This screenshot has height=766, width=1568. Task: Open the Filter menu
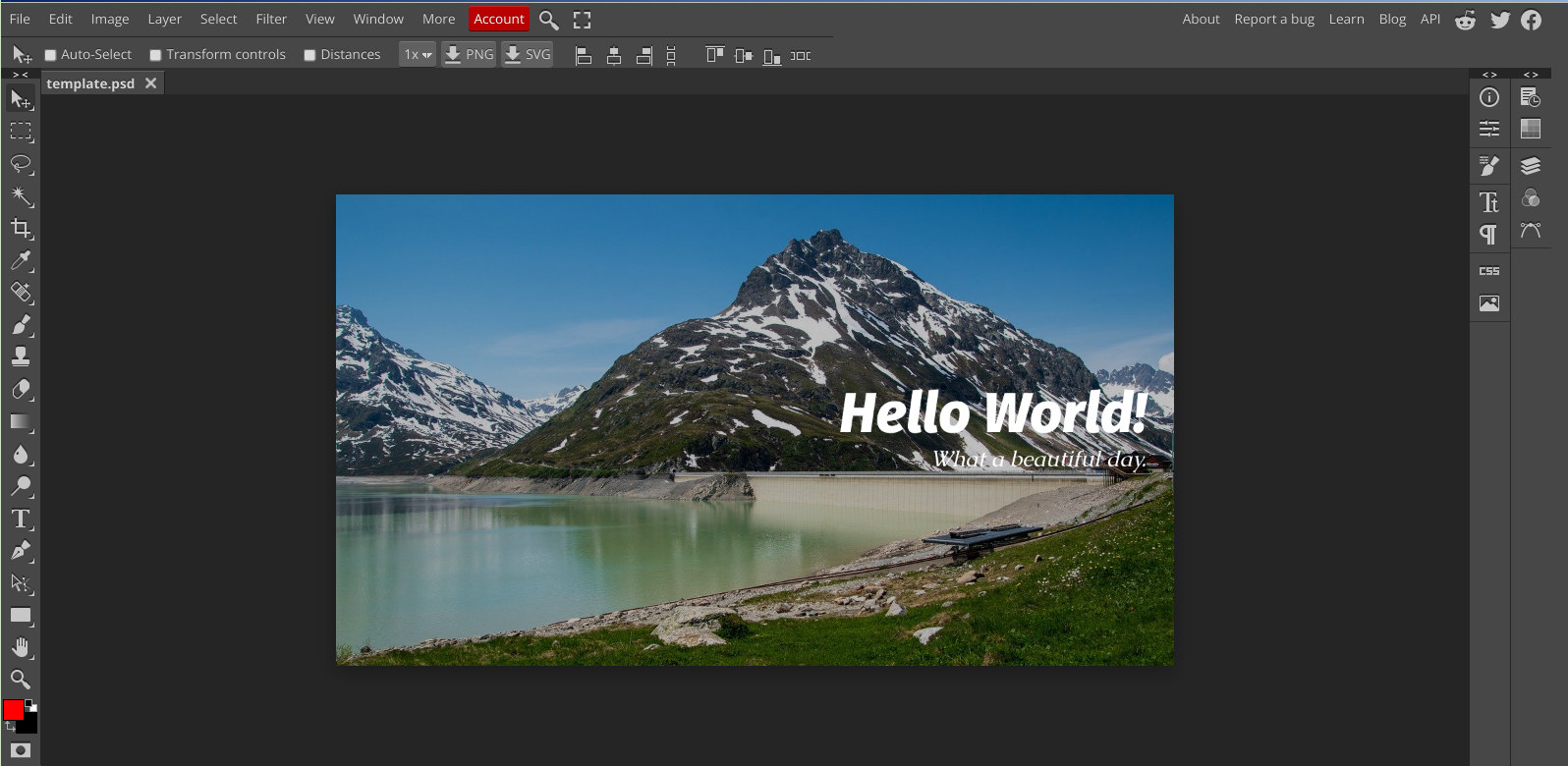coord(271,19)
